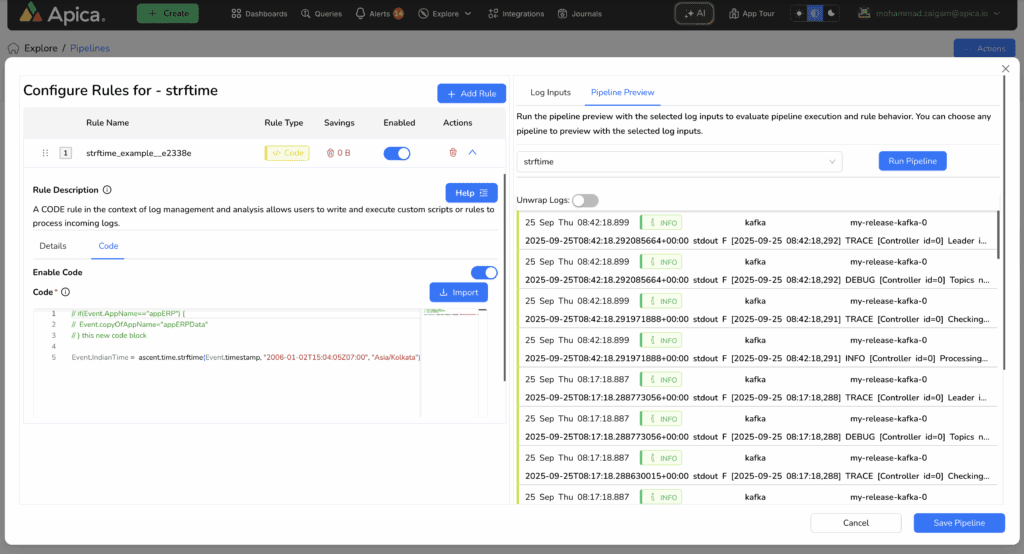Switch to the Log Inputs tab
The width and height of the screenshot is (1024, 554).
point(550,92)
